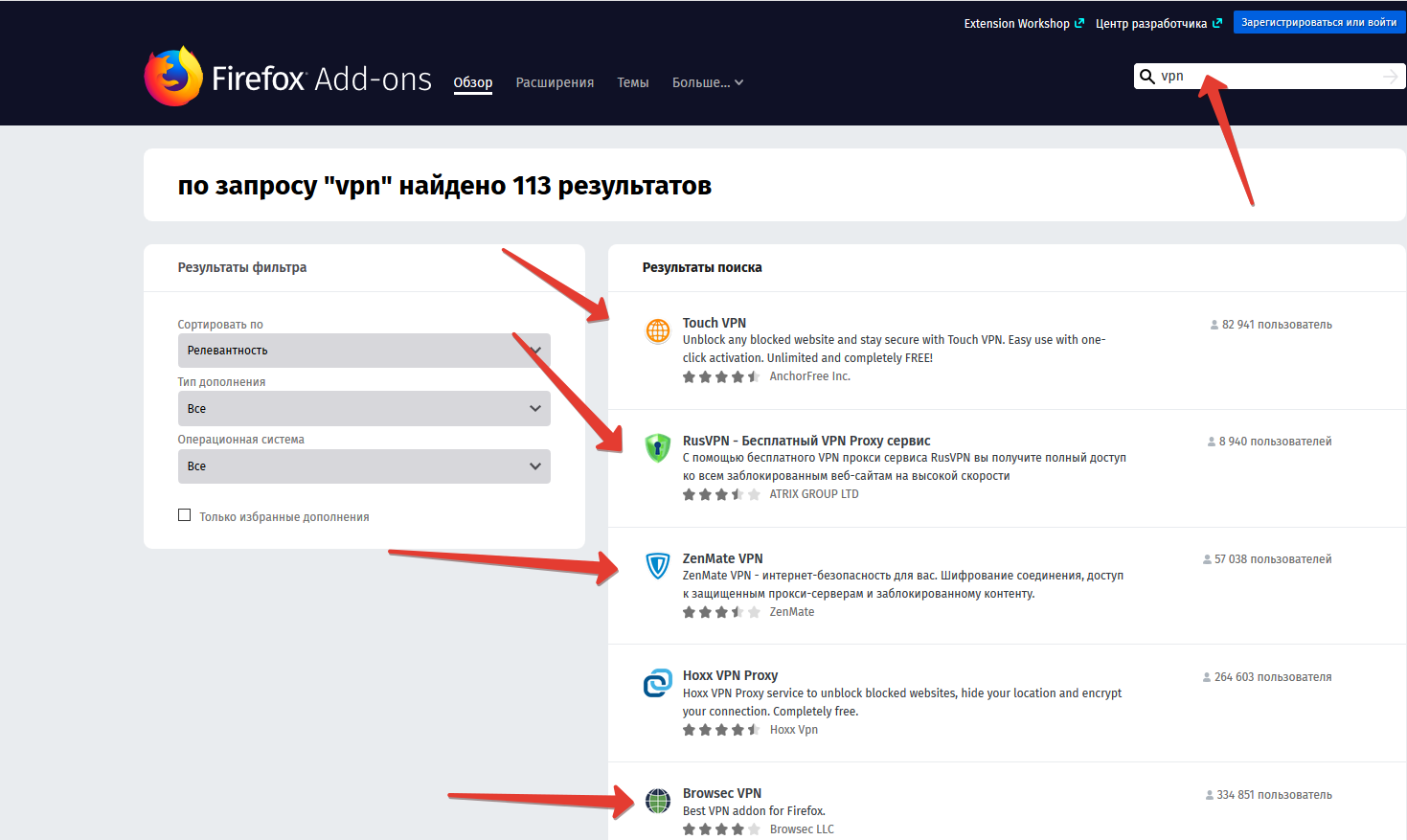Click user count icon for Hoxx VPN Proxy
1407x840 pixels.
(1207, 677)
